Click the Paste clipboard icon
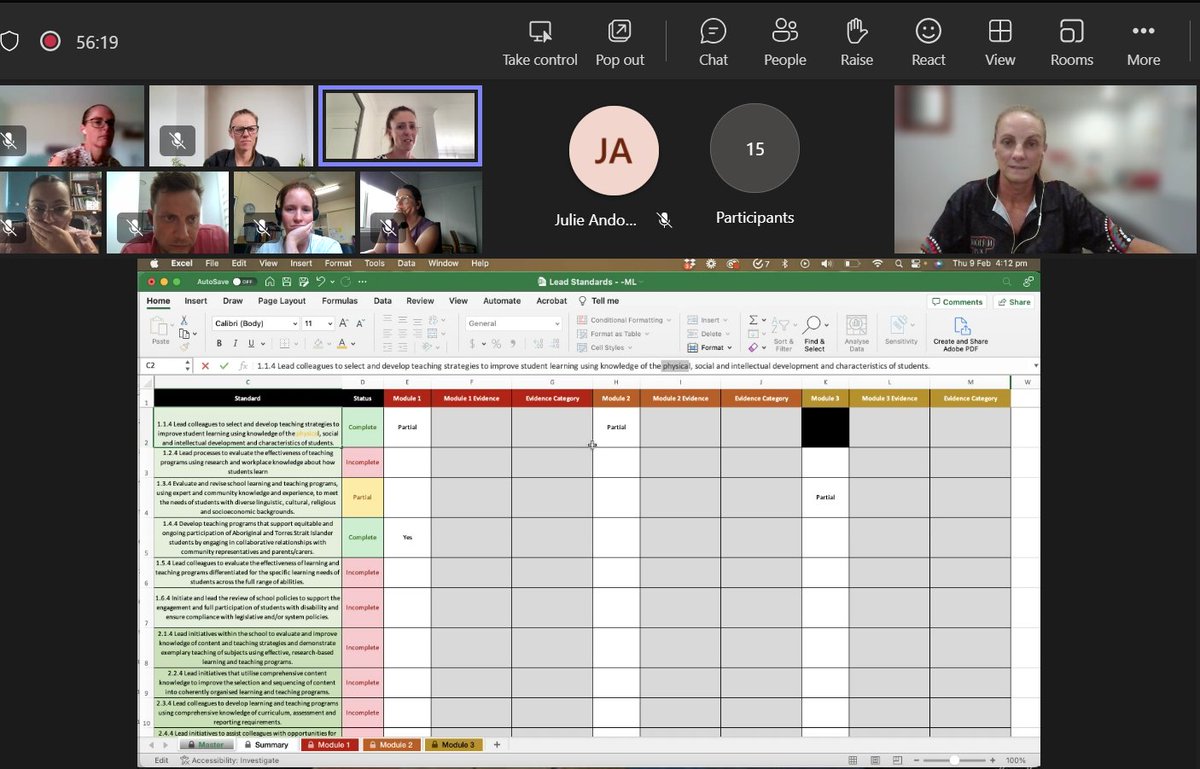The height and width of the screenshot is (769, 1200). (159, 327)
